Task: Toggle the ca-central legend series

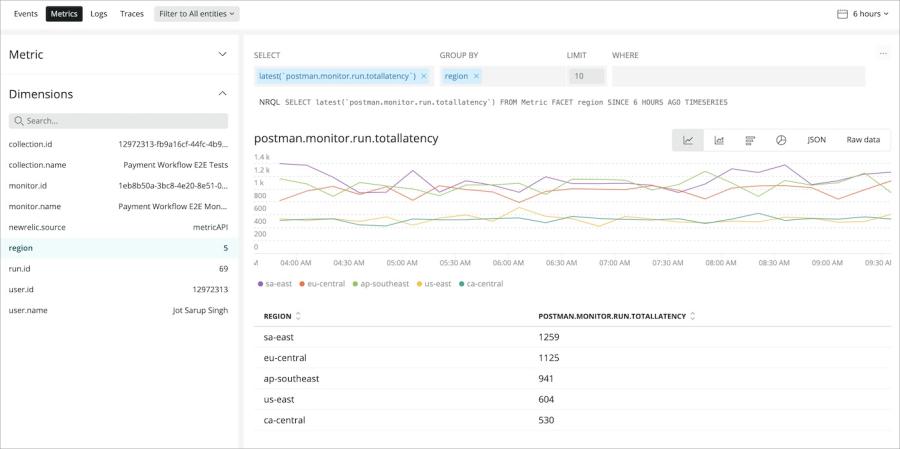Action: tap(481, 284)
